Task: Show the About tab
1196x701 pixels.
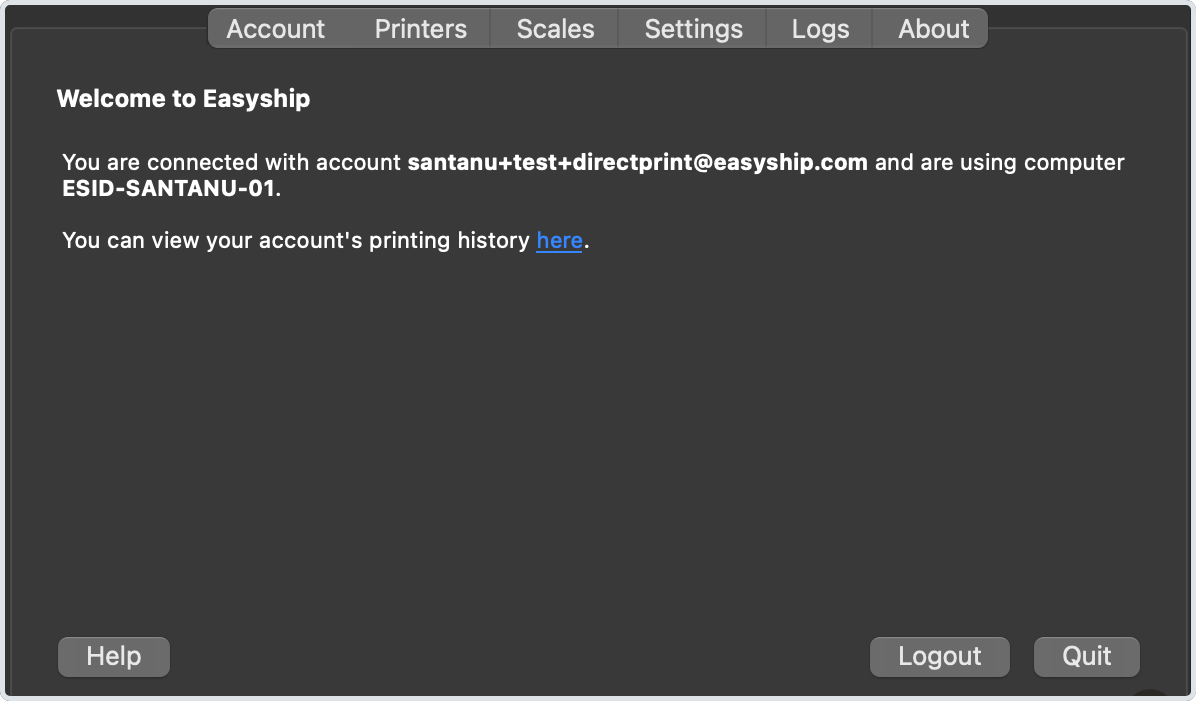Action: pyautogui.click(x=932, y=29)
